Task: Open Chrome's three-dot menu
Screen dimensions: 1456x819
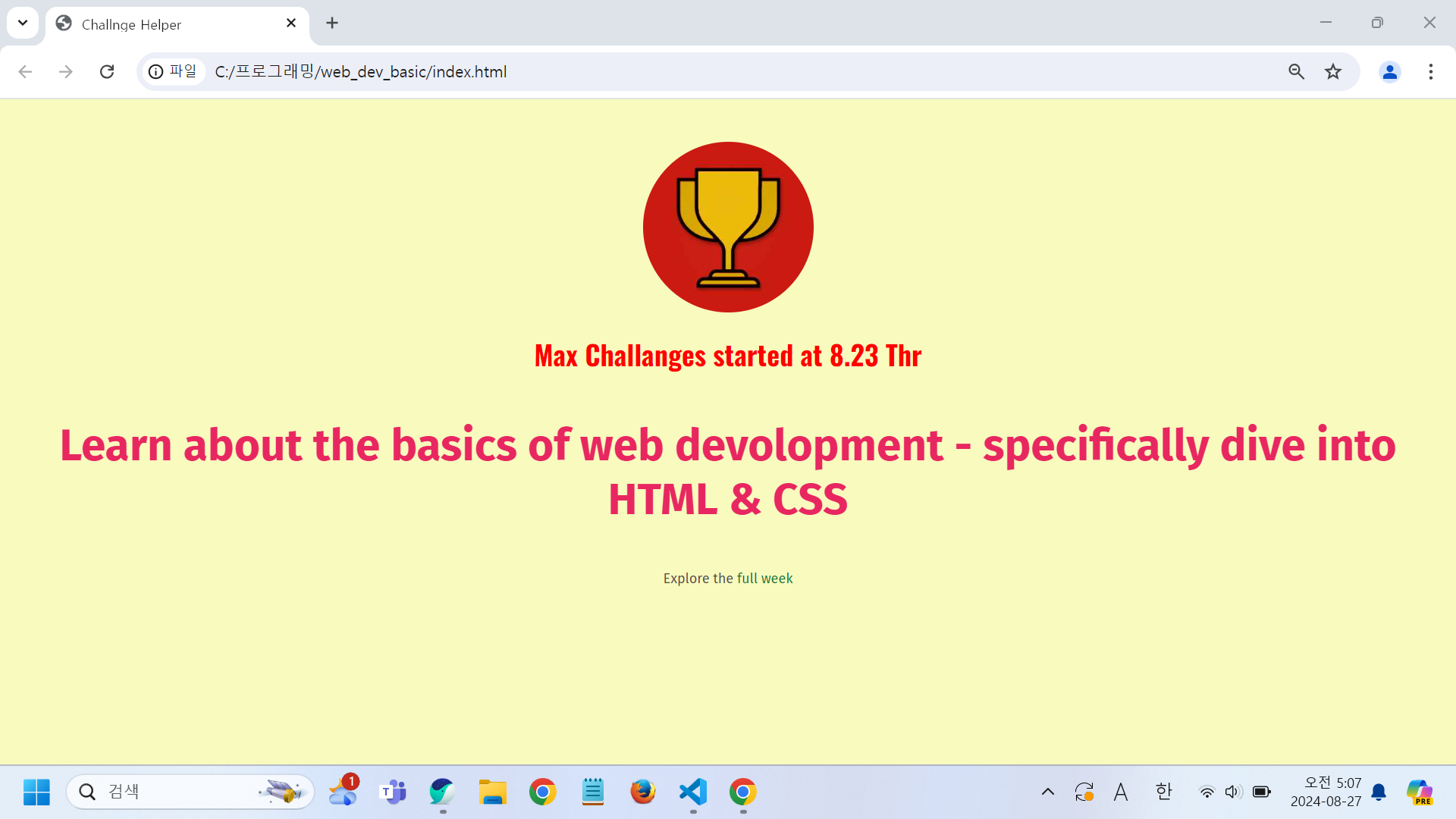Action: coord(1430,71)
